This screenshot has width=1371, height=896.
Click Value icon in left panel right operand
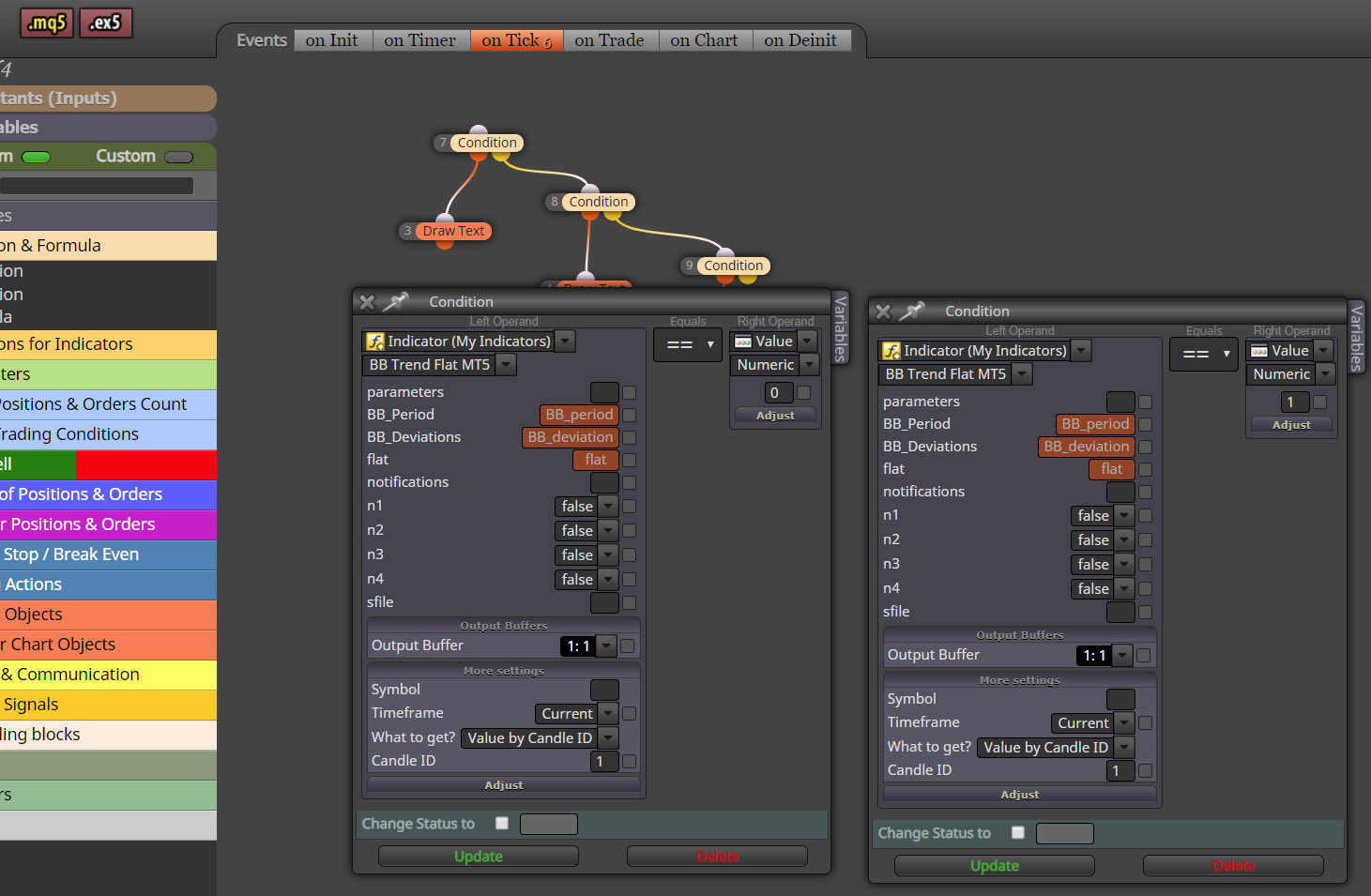(743, 342)
